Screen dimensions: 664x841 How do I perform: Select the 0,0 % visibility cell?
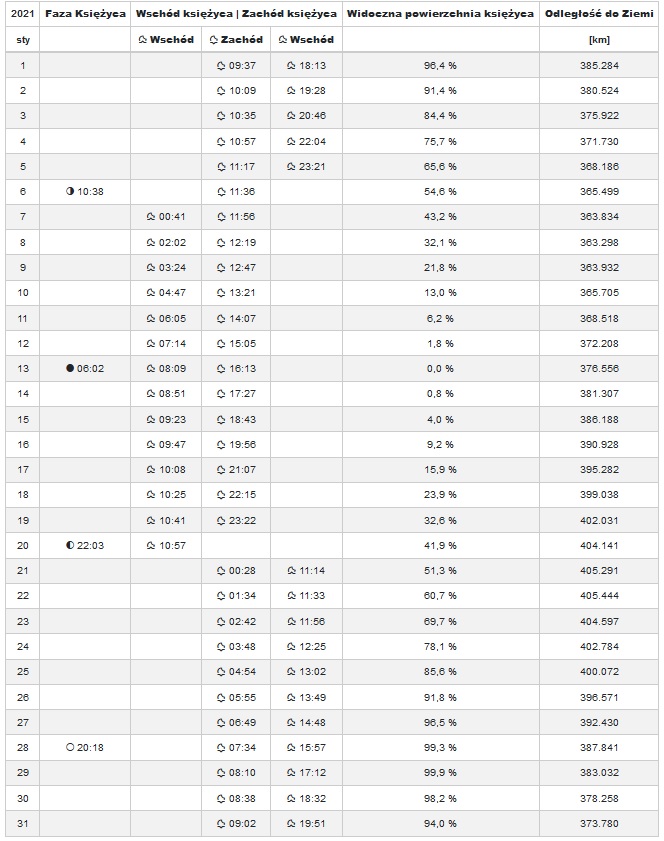[x=440, y=368]
